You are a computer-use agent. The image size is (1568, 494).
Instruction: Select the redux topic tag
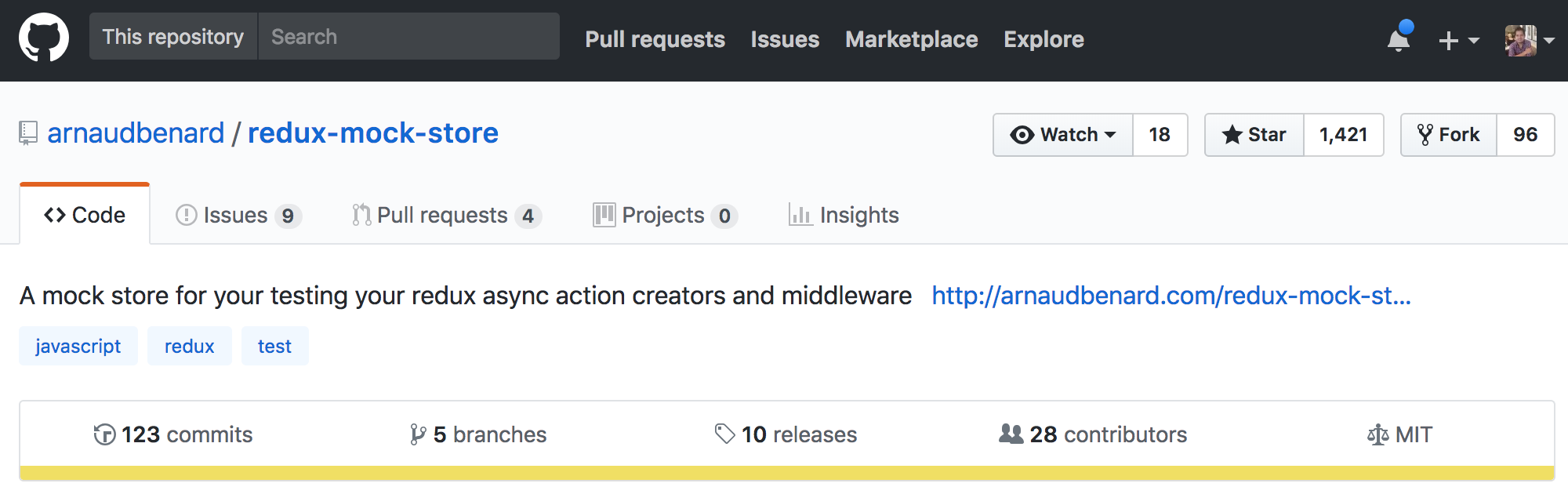coord(190,346)
